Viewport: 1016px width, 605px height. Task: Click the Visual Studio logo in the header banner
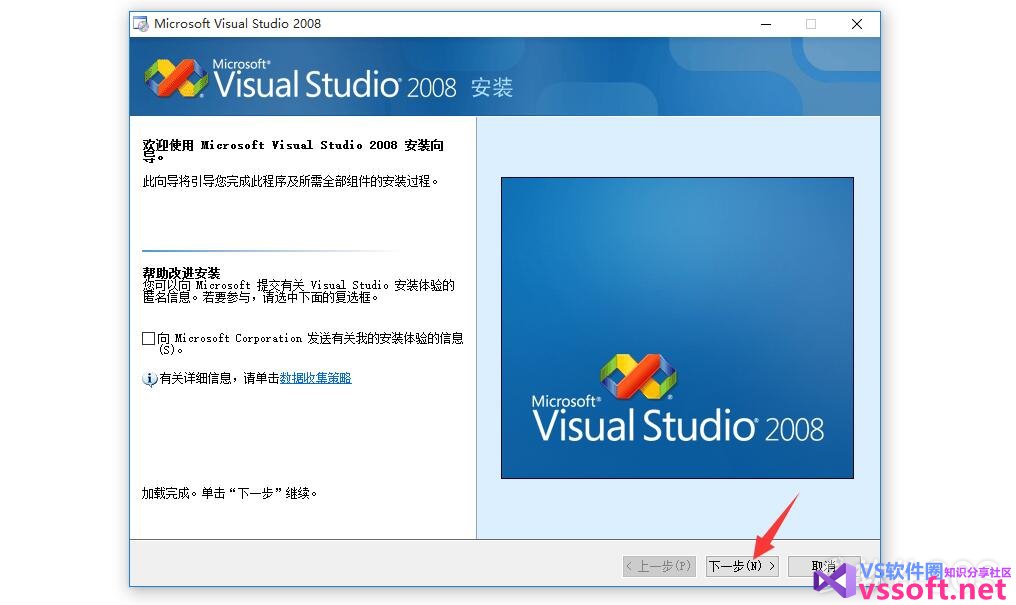point(176,78)
